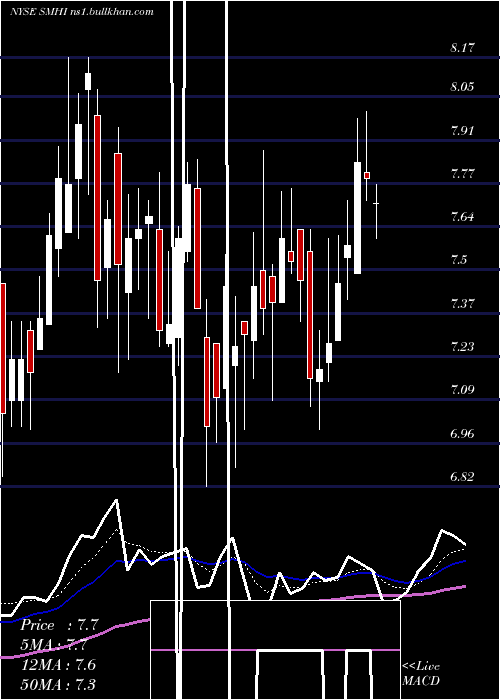Image resolution: width=500 pixels, height=700 pixels.
Task: Click the 7.64 price level label
Action: 462,217
